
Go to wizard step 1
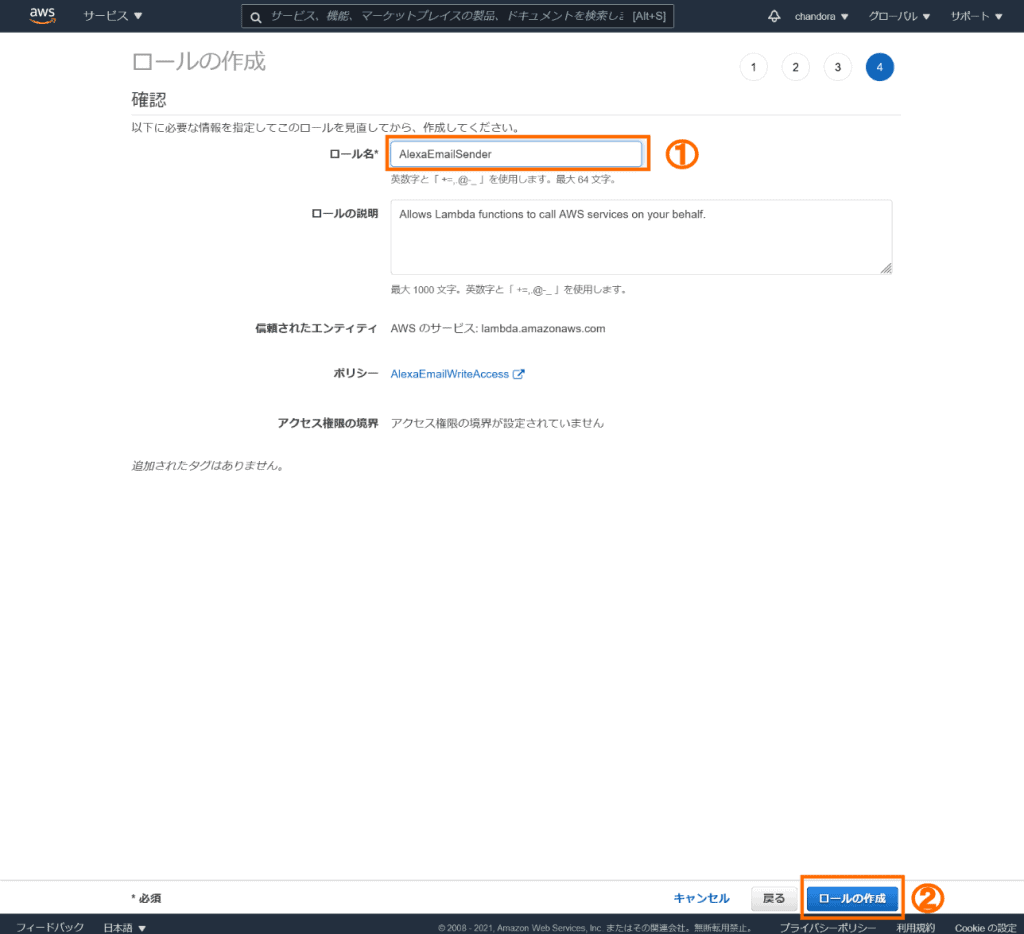[754, 67]
